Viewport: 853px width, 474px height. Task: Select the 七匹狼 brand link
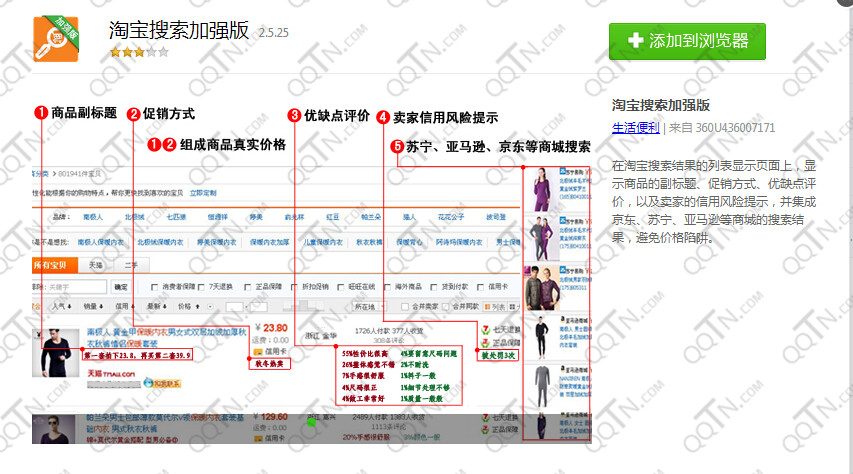pos(176,217)
